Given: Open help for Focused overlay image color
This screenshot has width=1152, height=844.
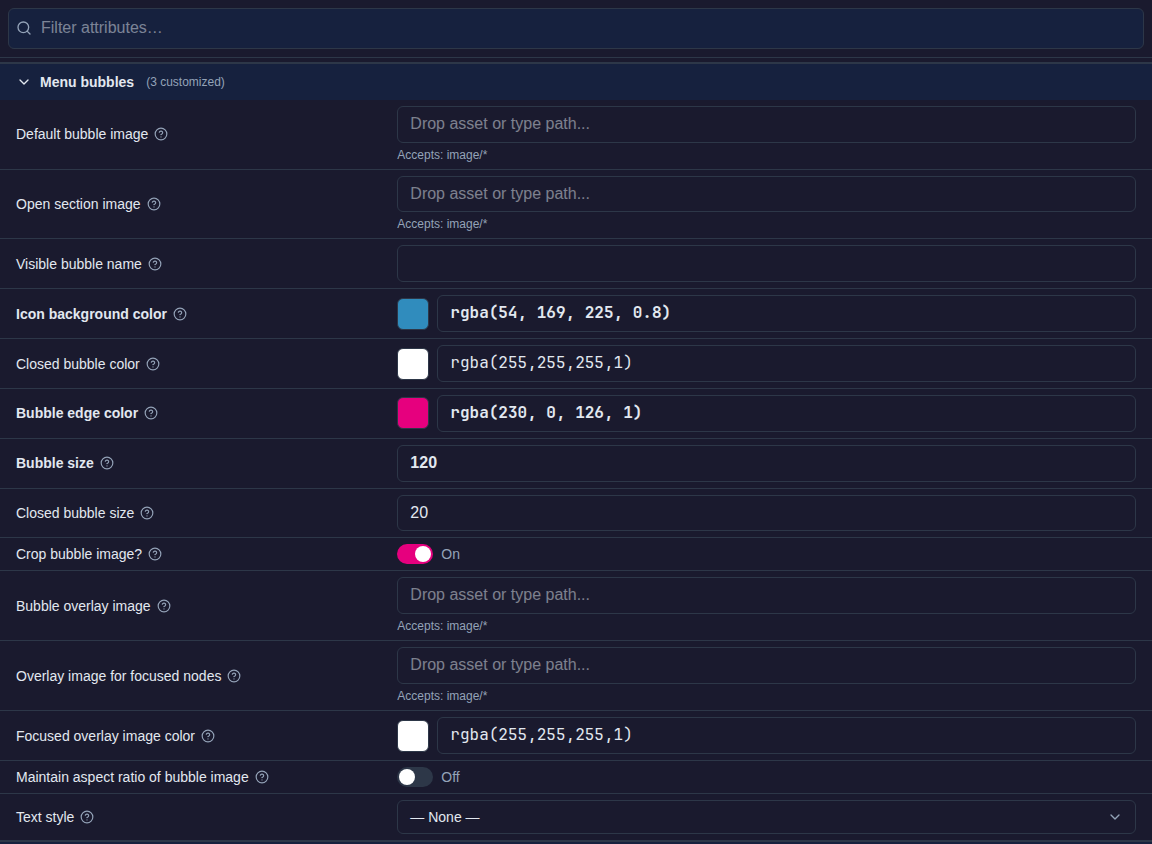Looking at the screenshot, I should pos(208,737).
